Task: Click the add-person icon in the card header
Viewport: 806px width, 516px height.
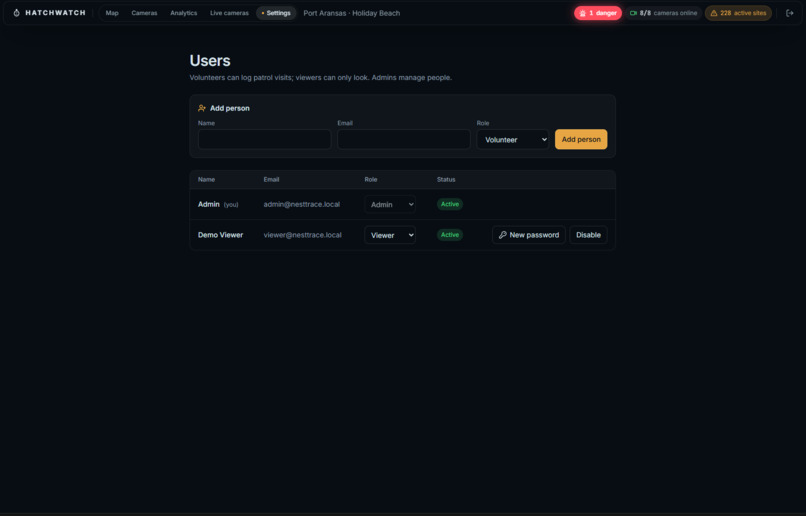Action: point(202,108)
